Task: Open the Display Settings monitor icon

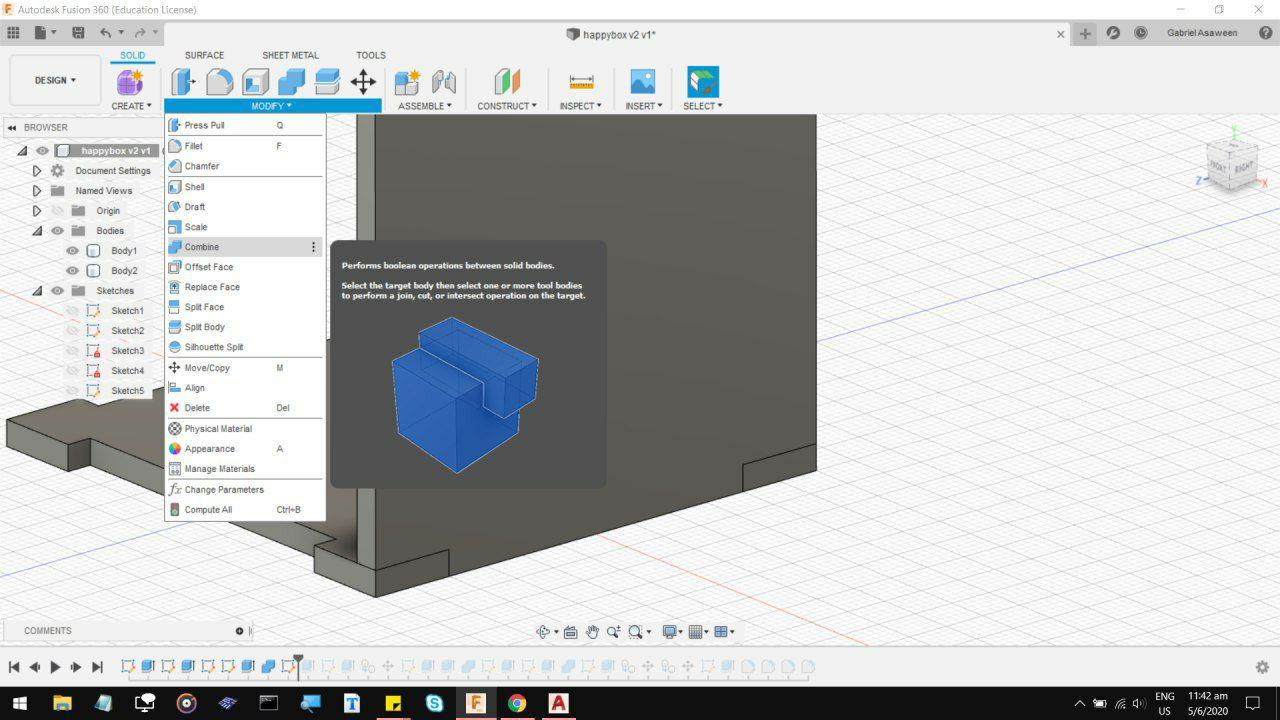Action: click(x=670, y=632)
